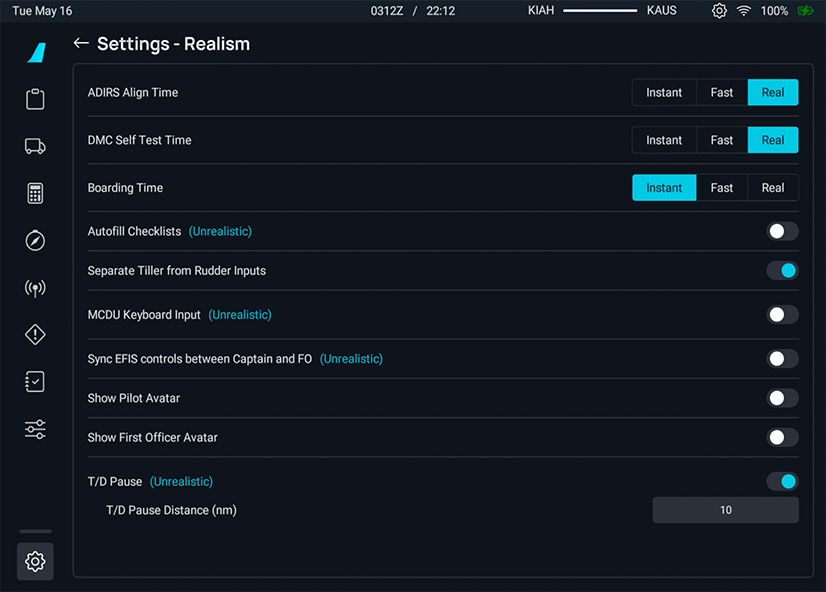Open the Navigation compass page

click(35, 241)
